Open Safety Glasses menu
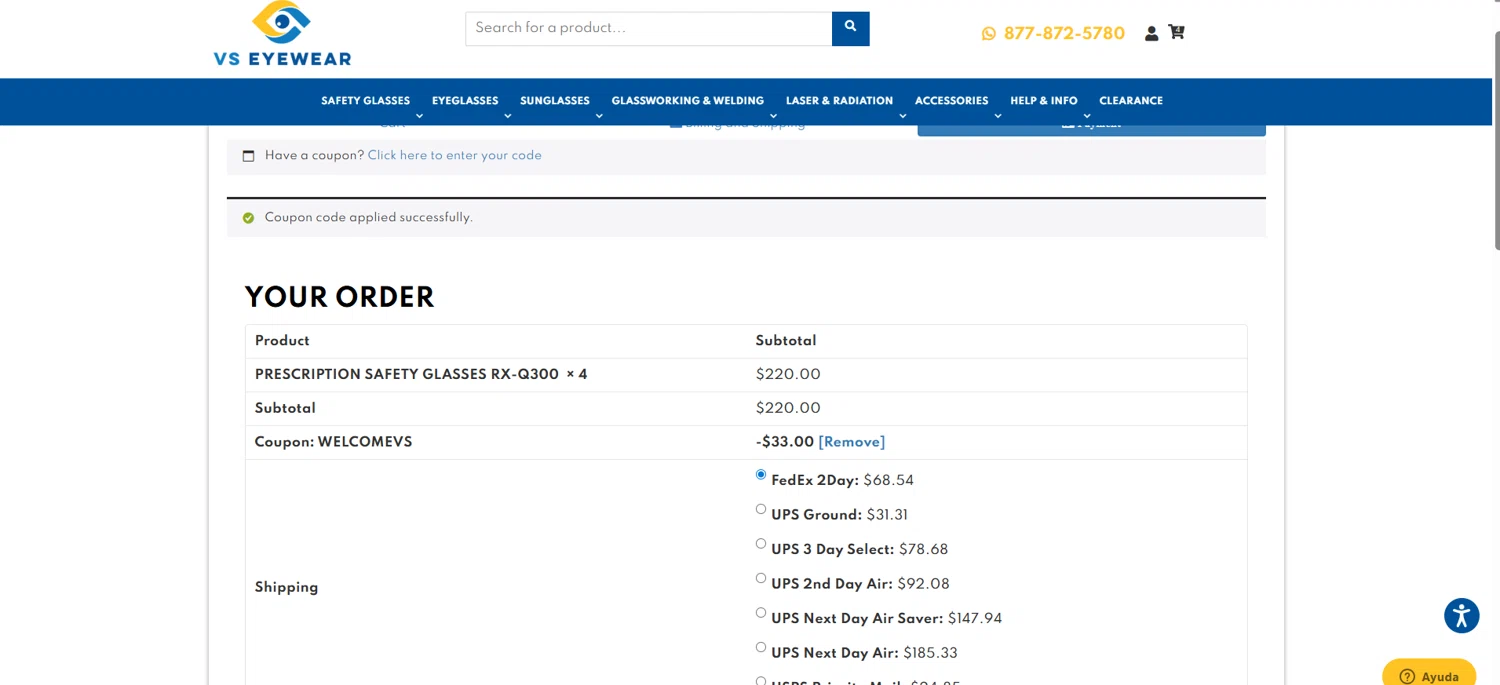The width and height of the screenshot is (1500, 685). click(365, 101)
